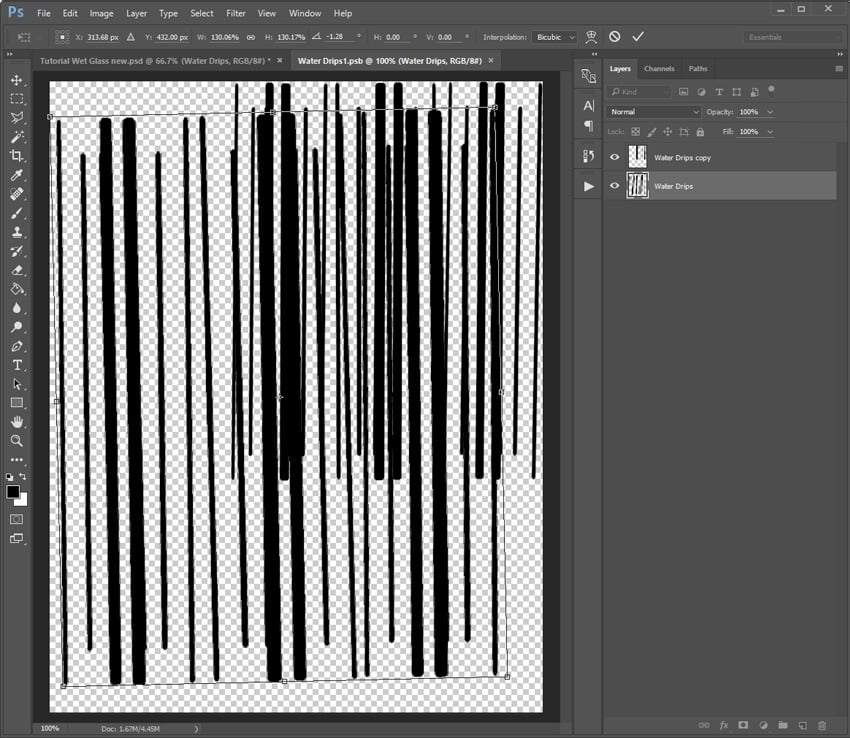Hide the Water Drips copy layer

(614, 157)
